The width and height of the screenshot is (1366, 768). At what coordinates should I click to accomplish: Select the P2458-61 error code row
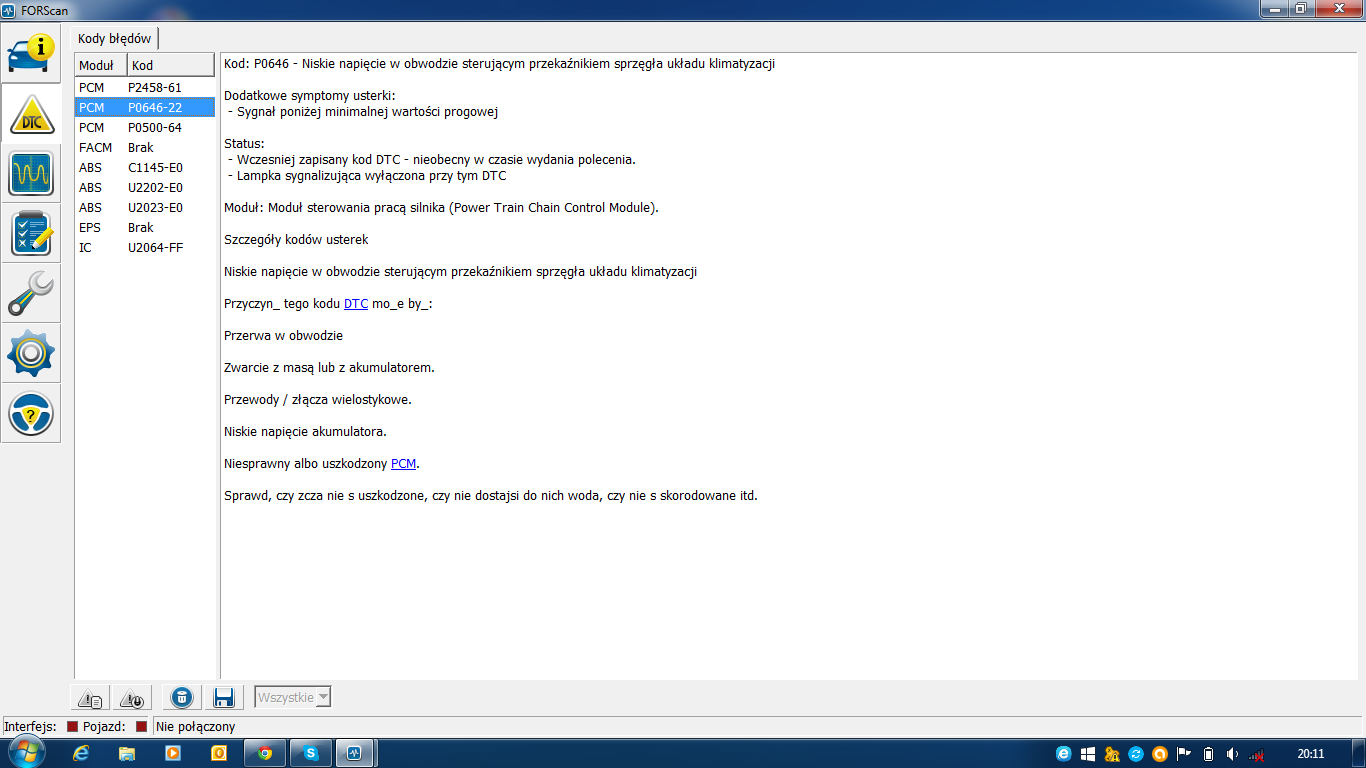tap(145, 88)
